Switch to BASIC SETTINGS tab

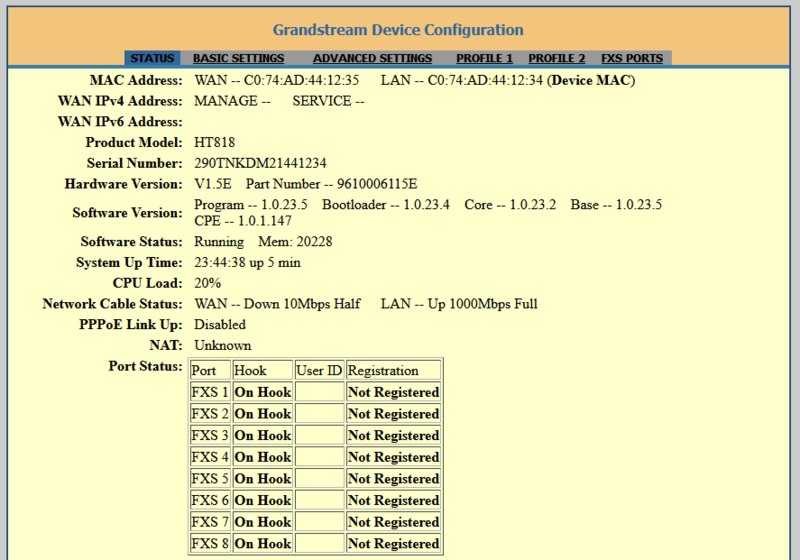[x=238, y=58]
